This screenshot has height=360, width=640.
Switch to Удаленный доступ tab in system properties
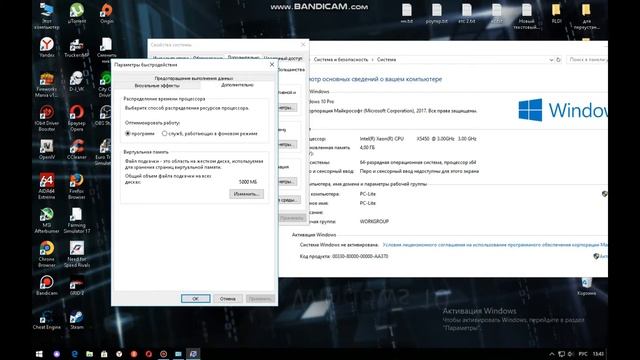283,58
